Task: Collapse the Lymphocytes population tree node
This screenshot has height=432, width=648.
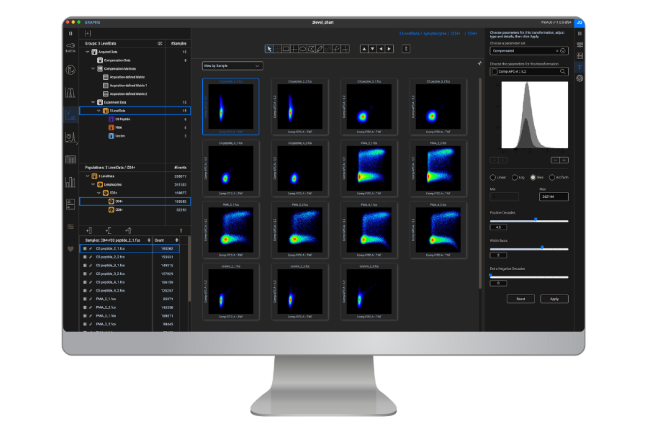Action: click(x=92, y=184)
